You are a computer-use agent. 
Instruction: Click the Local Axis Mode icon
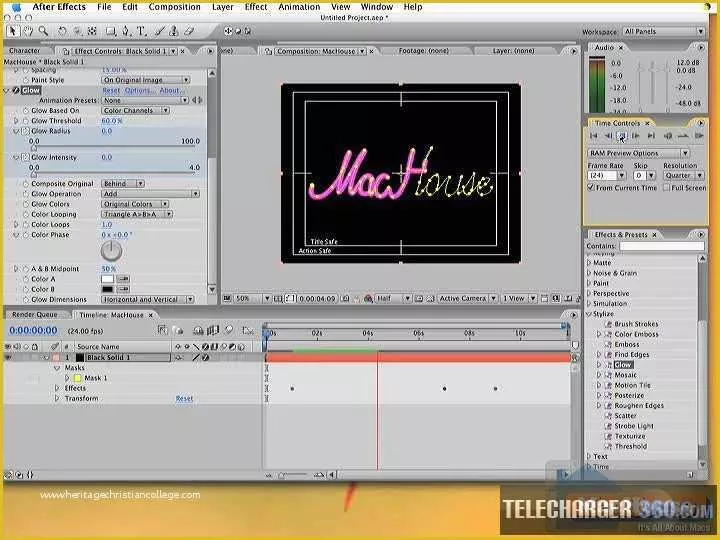[x=228, y=31]
